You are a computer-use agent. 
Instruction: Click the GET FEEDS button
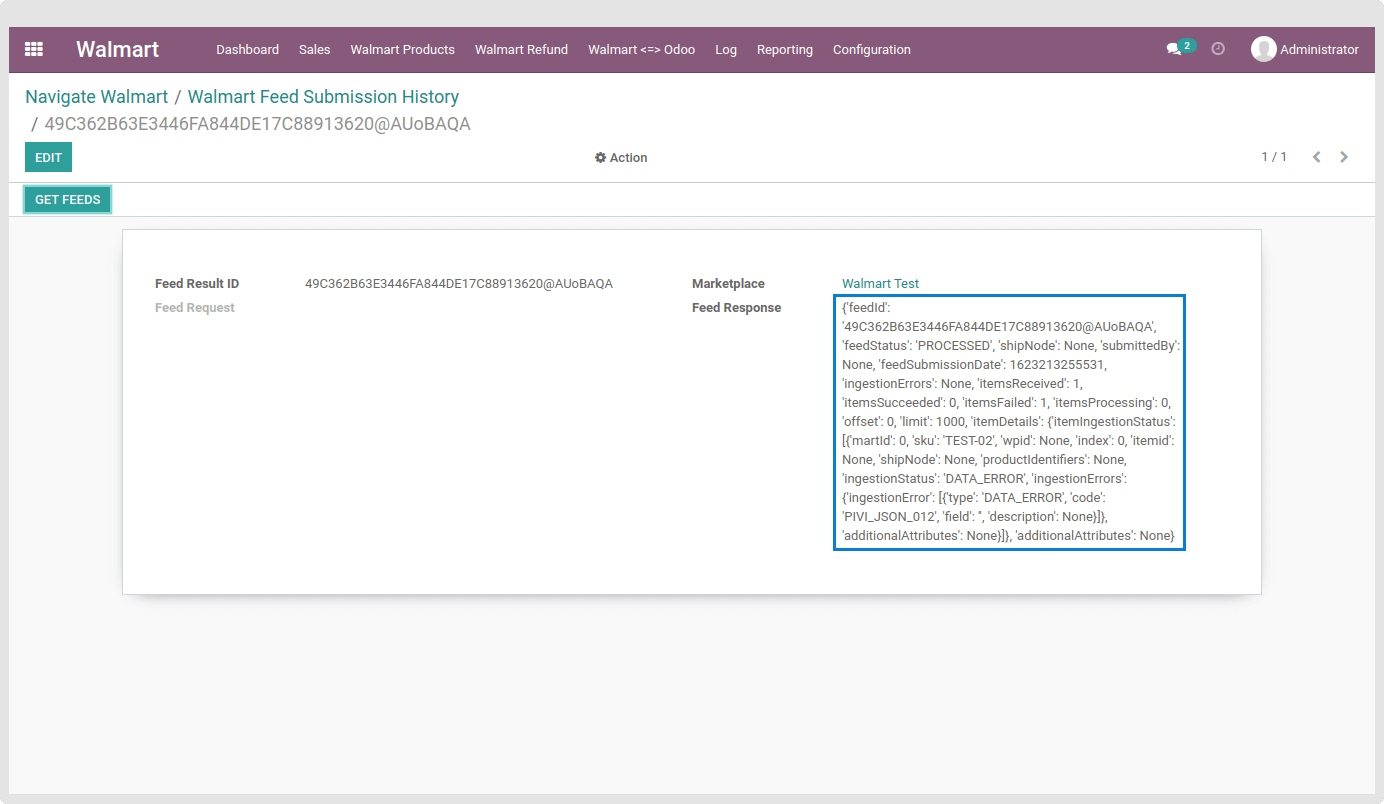[68, 200]
